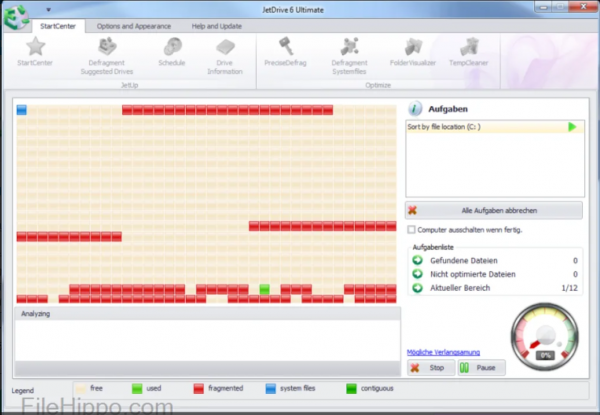Click the single green used block in map
The height and width of the screenshot is (415, 600).
(x=264, y=290)
